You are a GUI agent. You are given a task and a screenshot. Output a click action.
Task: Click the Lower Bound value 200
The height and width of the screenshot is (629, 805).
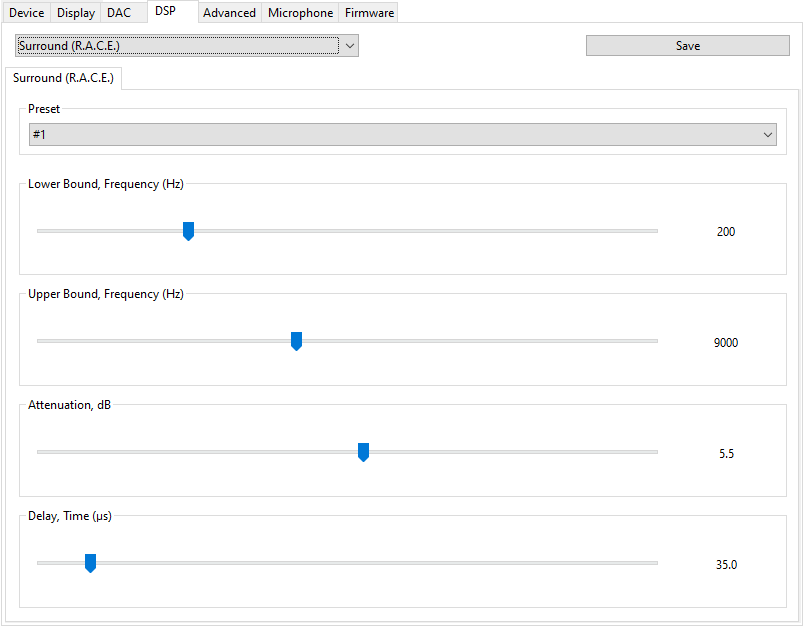(x=726, y=232)
